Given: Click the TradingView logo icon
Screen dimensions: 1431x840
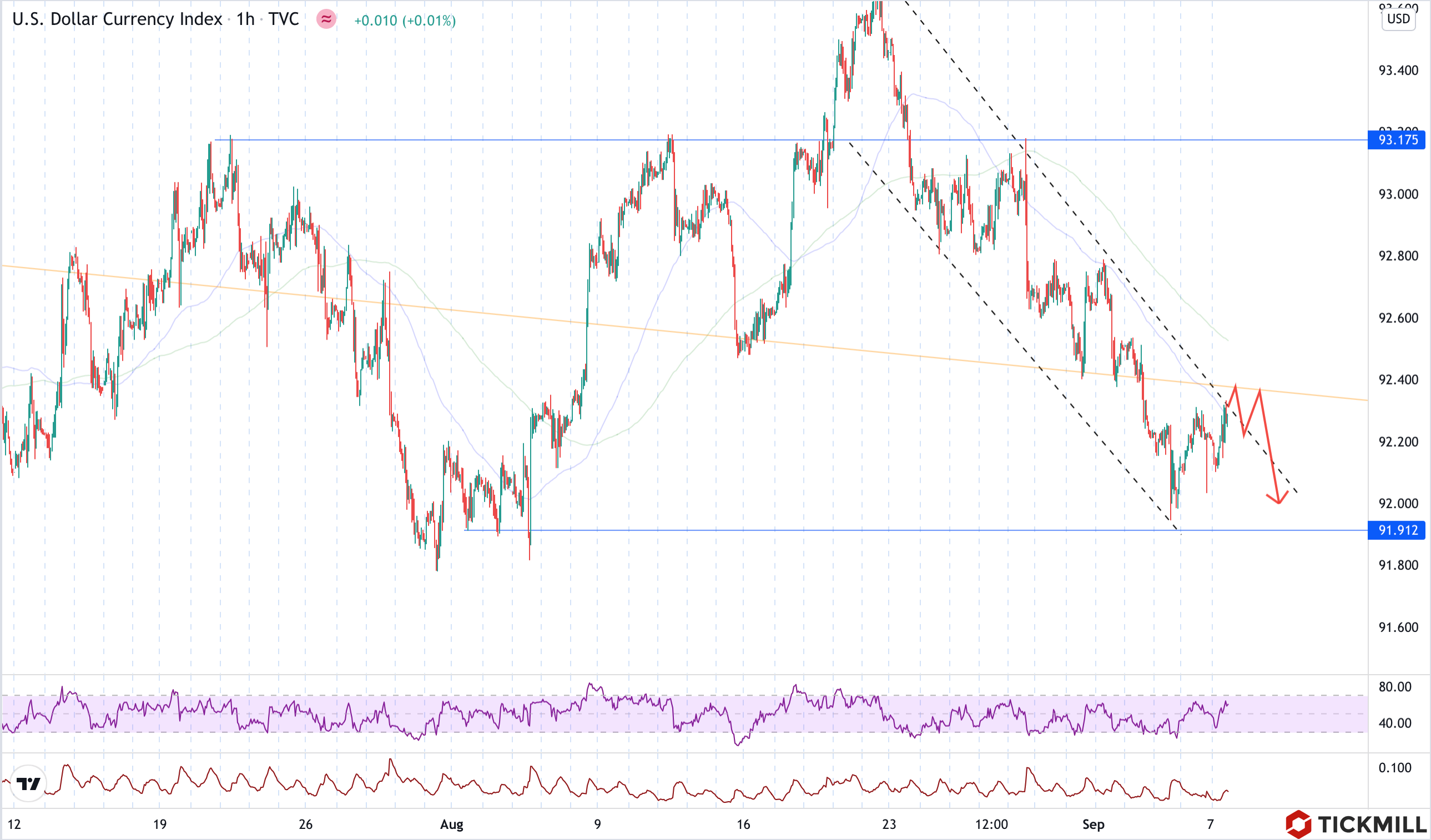Looking at the screenshot, I should [x=28, y=784].
